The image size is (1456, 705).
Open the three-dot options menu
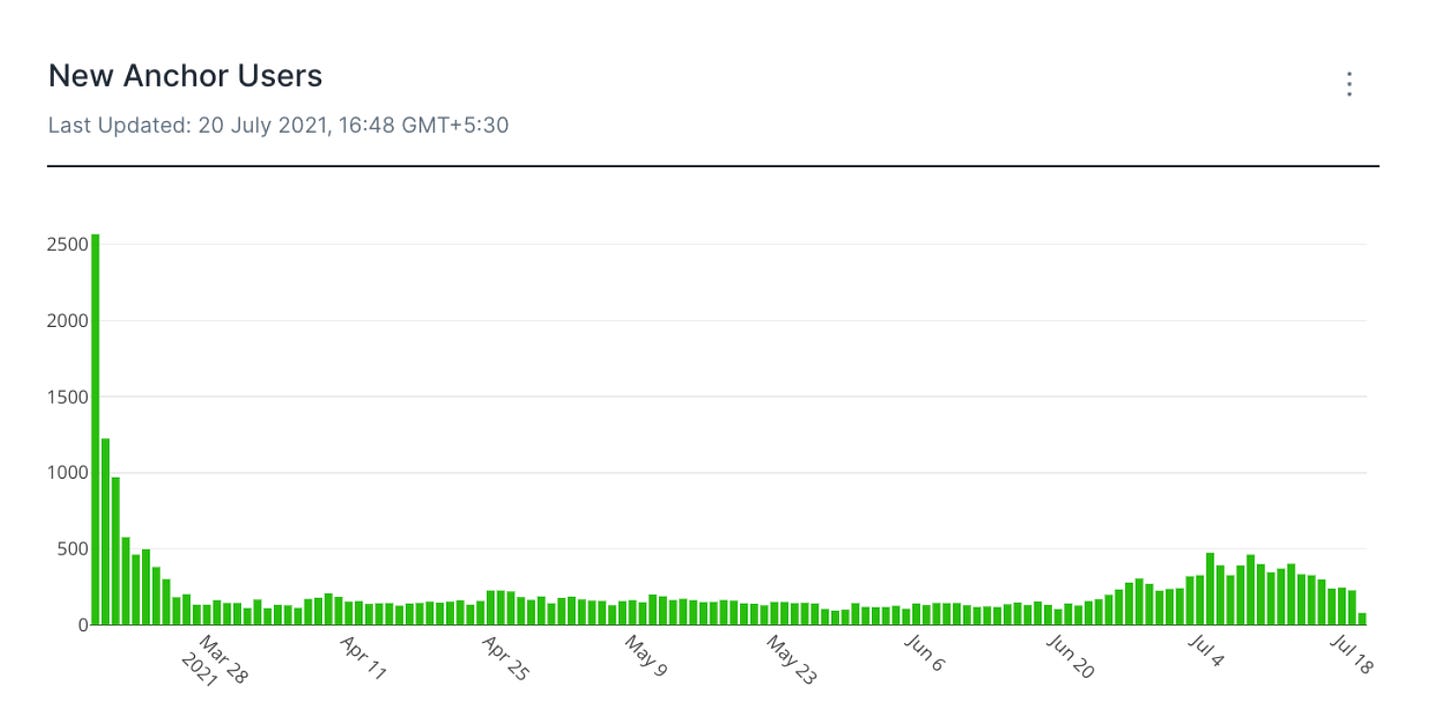click(1349, 84)
